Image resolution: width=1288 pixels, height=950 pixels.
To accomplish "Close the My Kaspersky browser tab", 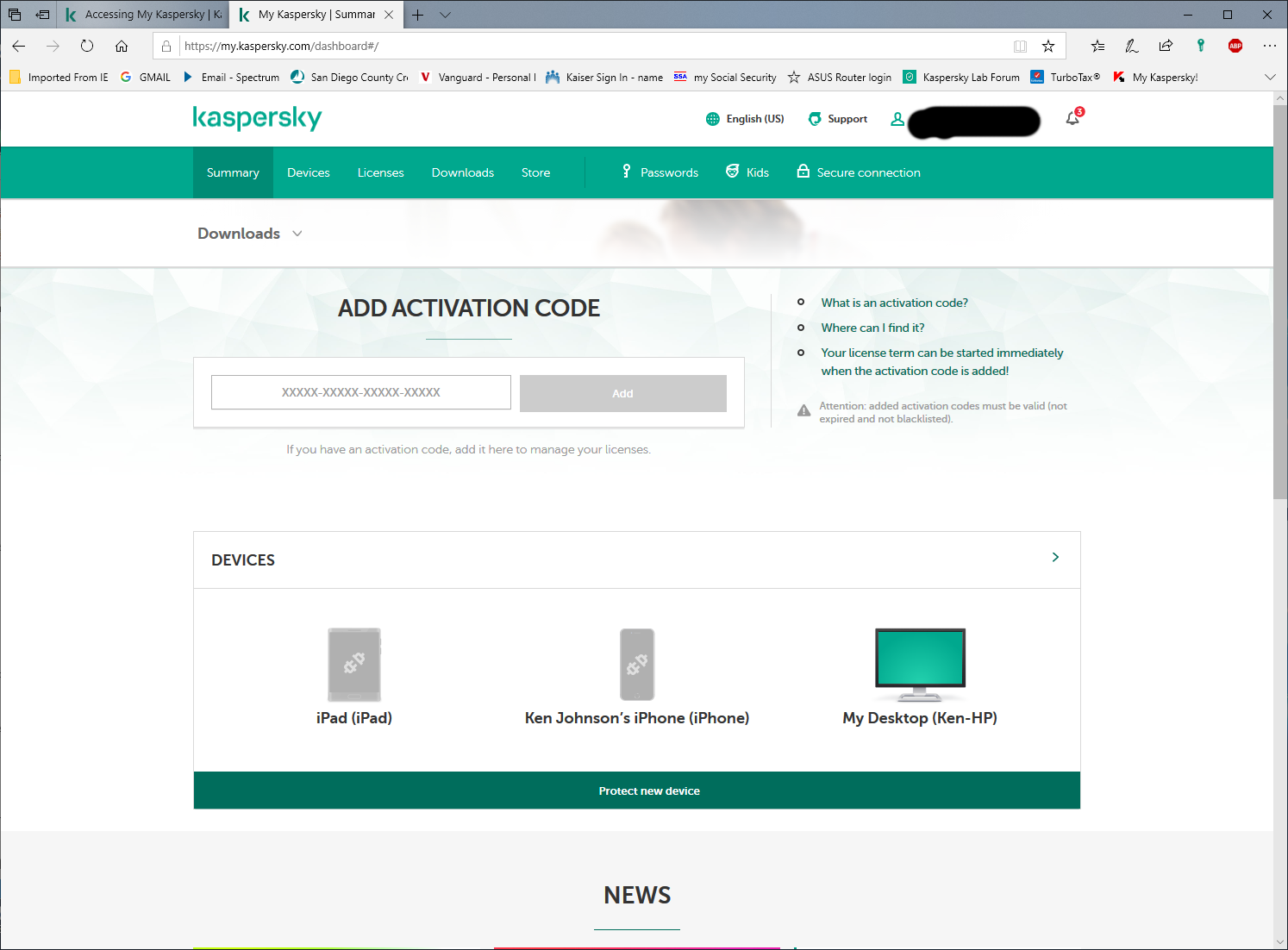I will [389, 15].
